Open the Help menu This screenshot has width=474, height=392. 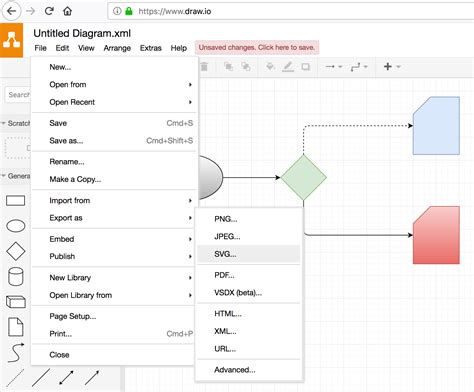coord(179,48)
